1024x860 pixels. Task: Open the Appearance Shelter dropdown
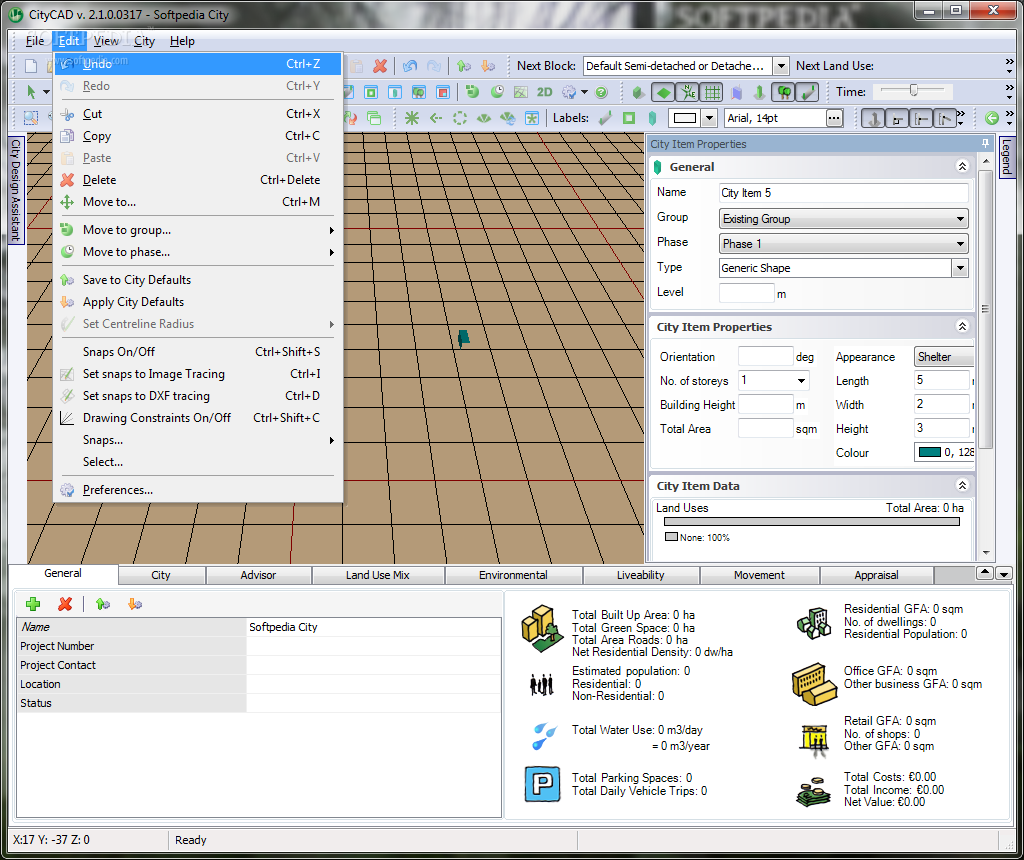click(x=943, y=357)
